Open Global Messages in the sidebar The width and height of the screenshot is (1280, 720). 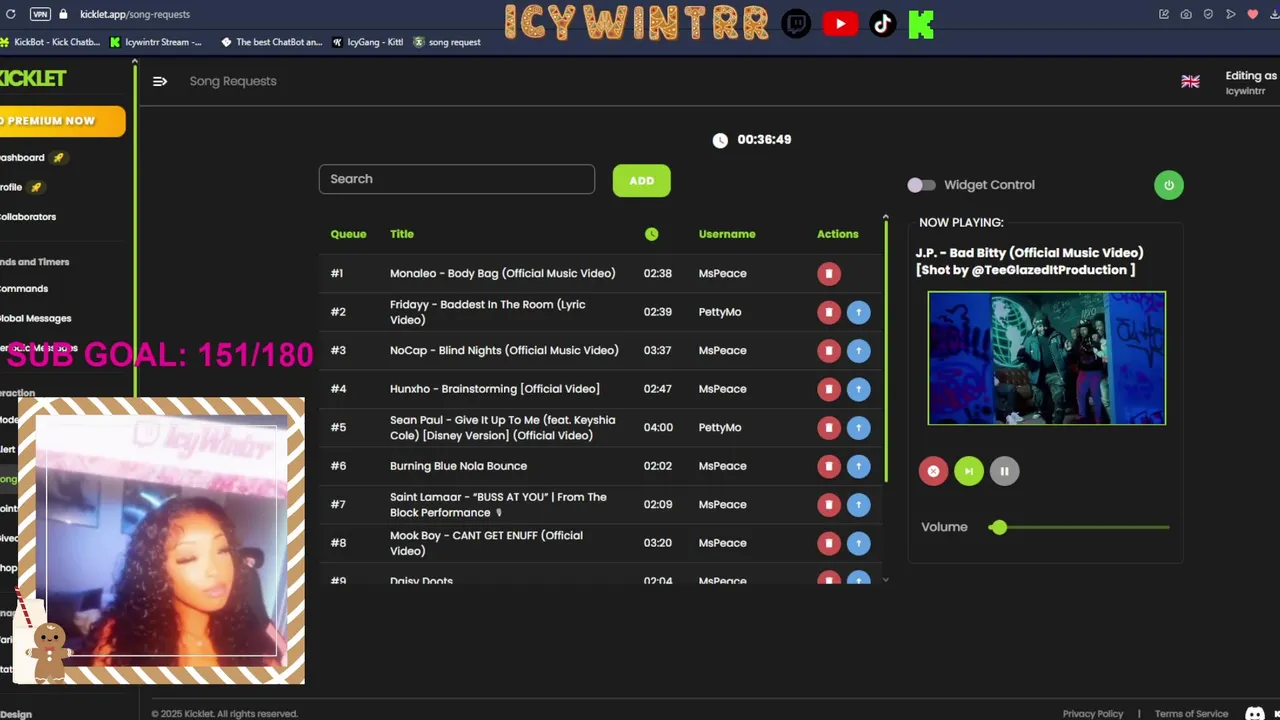tap(36, 319)
